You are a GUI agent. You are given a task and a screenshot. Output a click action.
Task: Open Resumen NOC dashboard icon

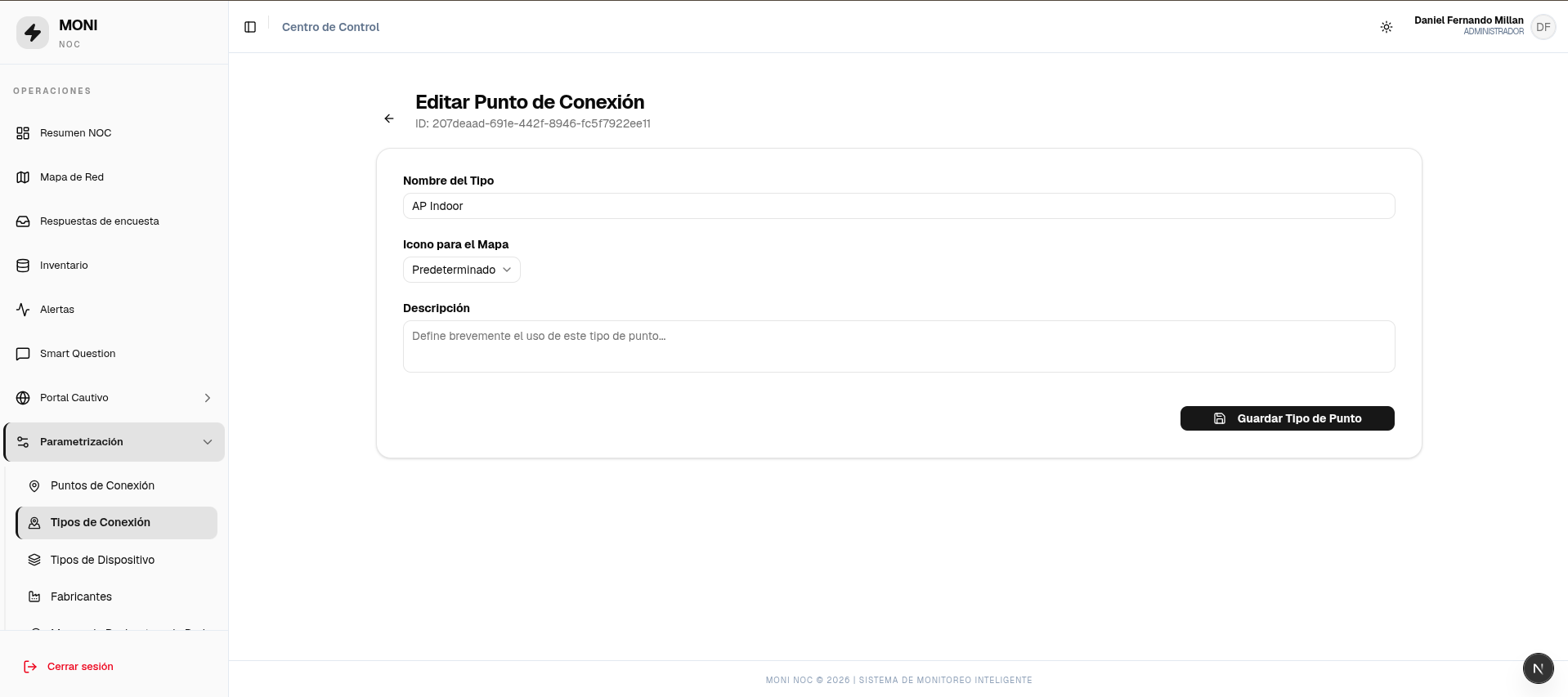(x=23, y=133)
